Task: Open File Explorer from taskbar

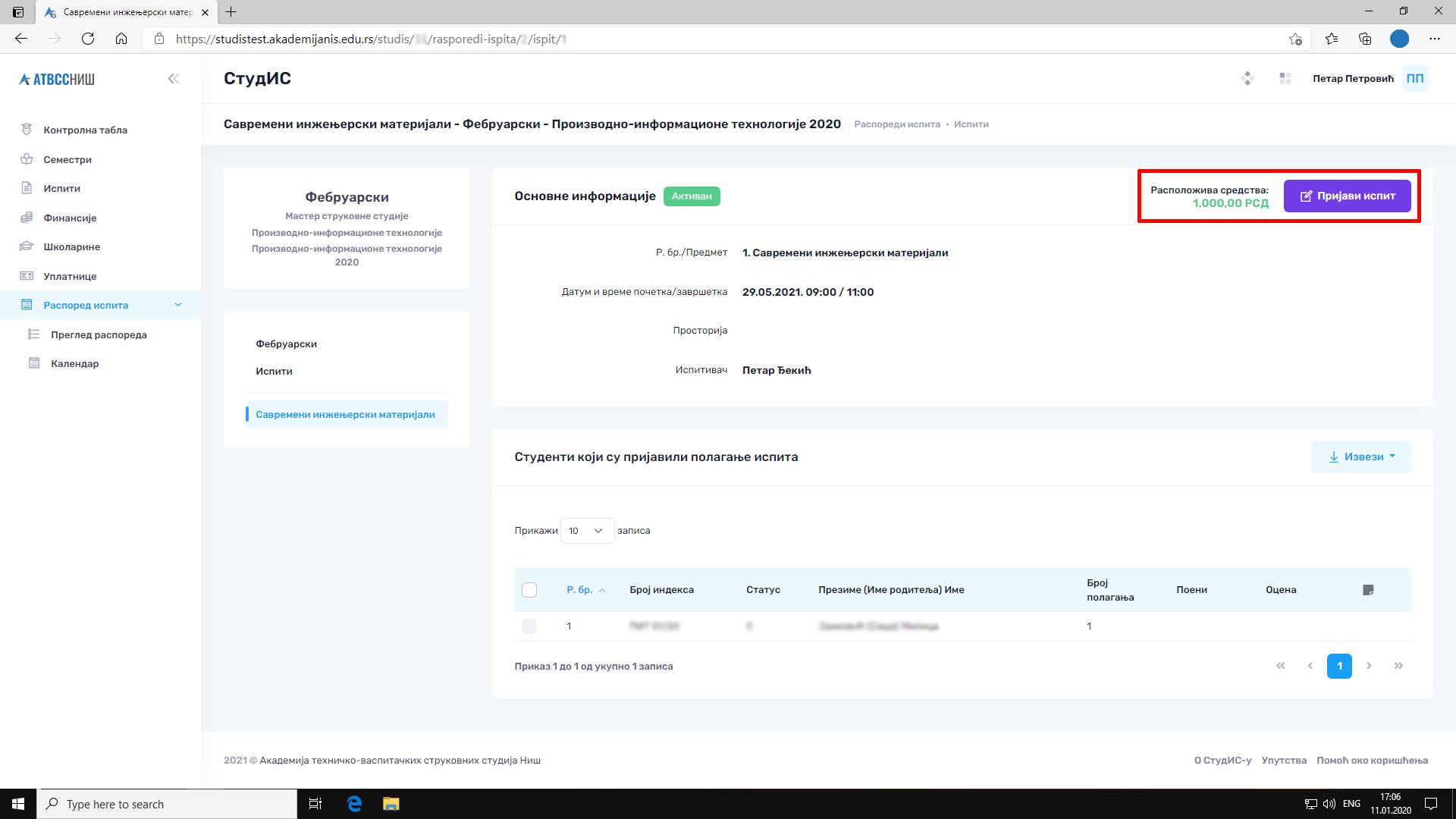Action: click(x=391, y=804)
